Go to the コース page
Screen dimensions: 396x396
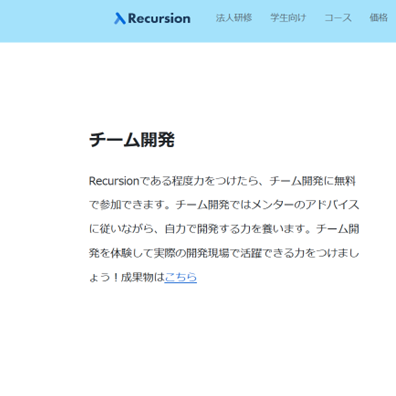pyautogui.click(x=338, y=18)
